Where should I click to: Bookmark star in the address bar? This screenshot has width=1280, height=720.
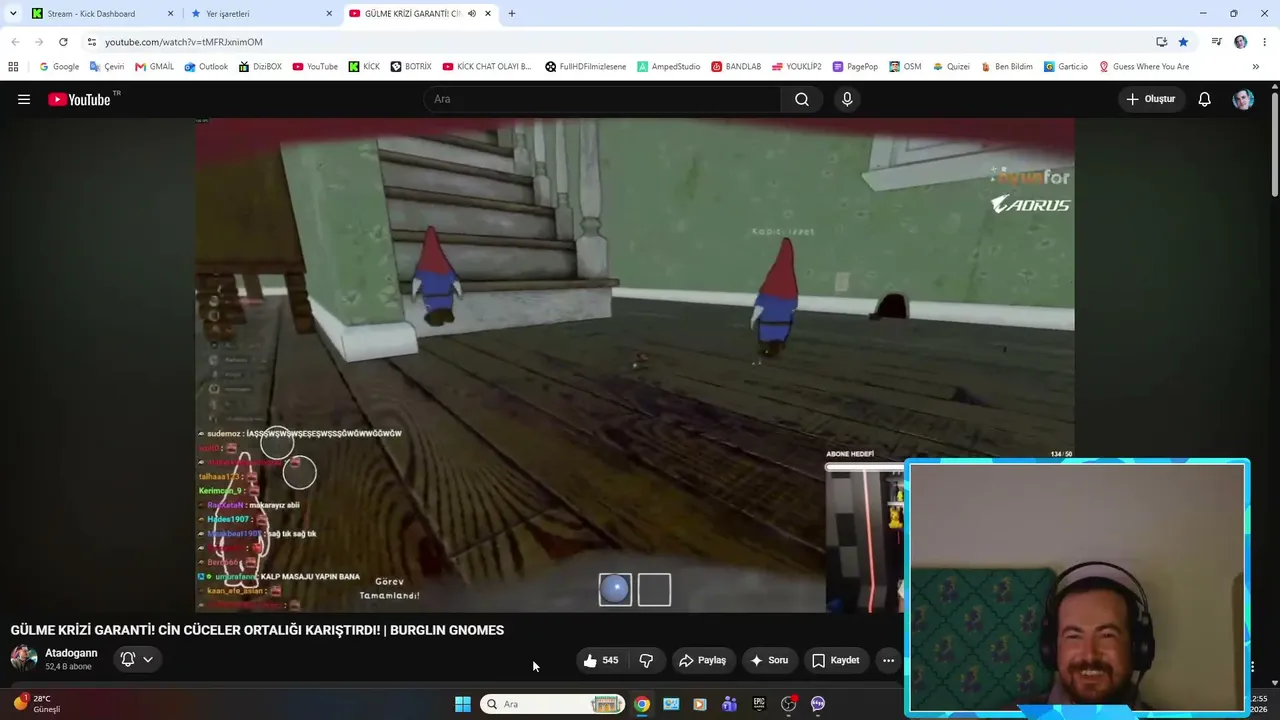tap(1183, 42)
